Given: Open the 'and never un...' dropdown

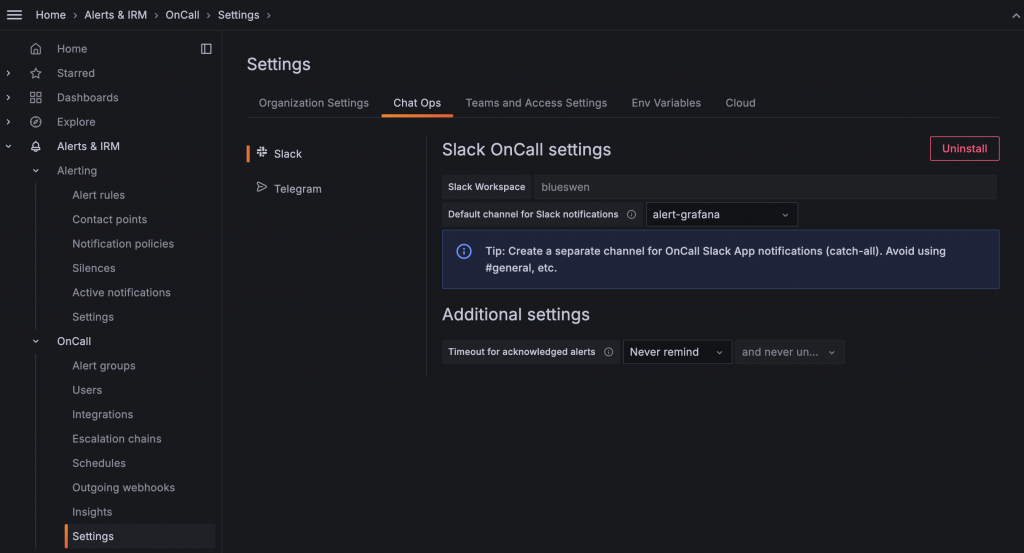Looking at the screenshot, I should [790, 352].
